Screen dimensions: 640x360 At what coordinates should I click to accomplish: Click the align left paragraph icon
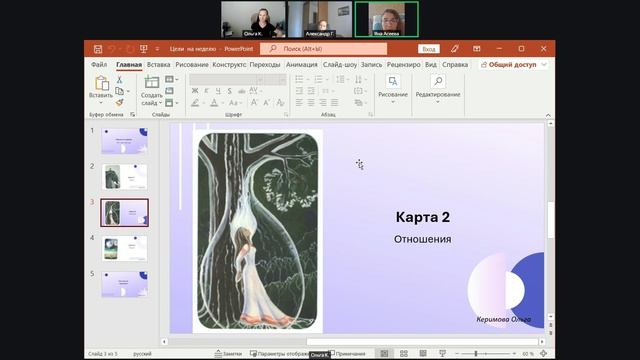299,102
